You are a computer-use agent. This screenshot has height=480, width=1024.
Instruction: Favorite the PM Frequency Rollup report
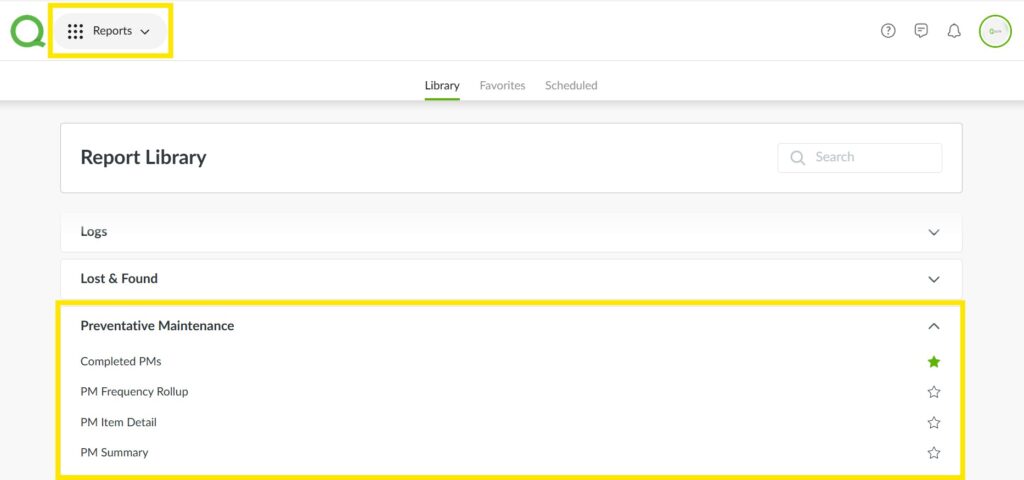click(934, 392)
